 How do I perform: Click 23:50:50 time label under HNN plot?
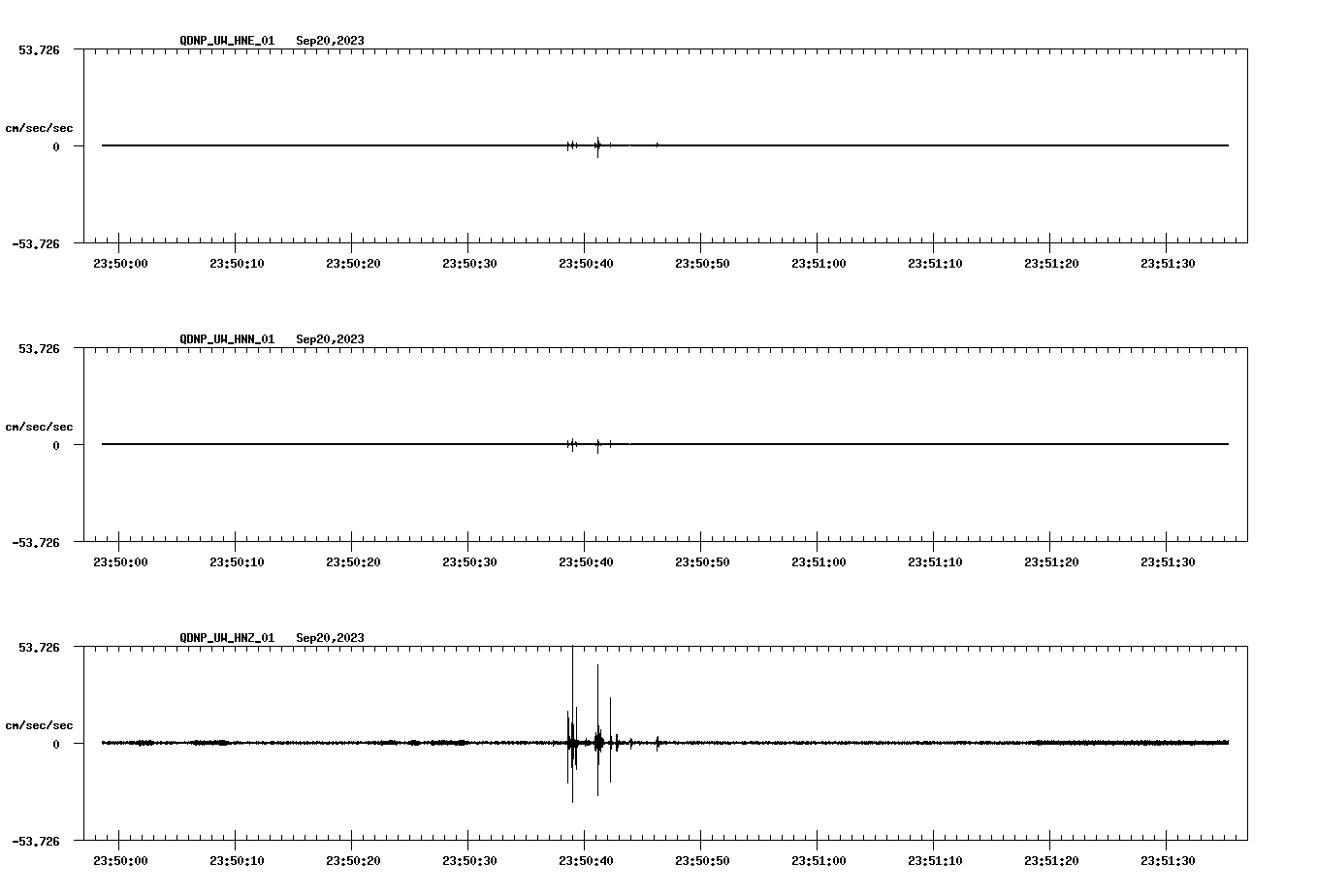pyautogui.click(x=702, y=562)
